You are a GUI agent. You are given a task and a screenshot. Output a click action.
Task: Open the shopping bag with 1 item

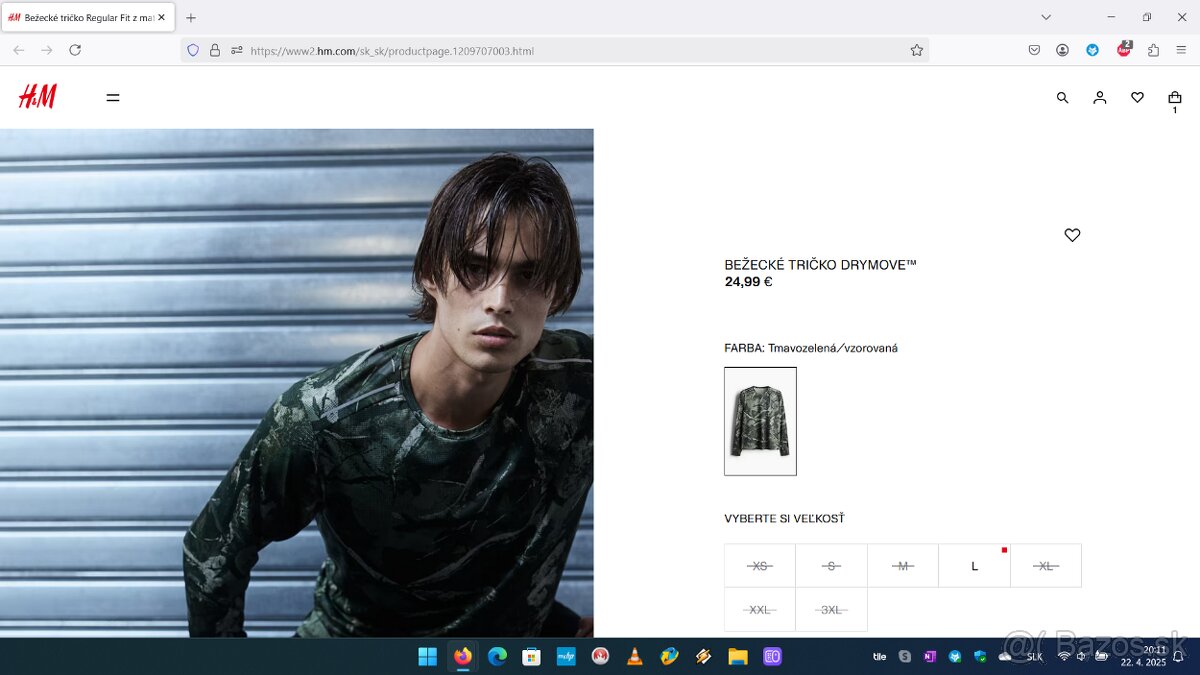click(x=1174, y=98)
